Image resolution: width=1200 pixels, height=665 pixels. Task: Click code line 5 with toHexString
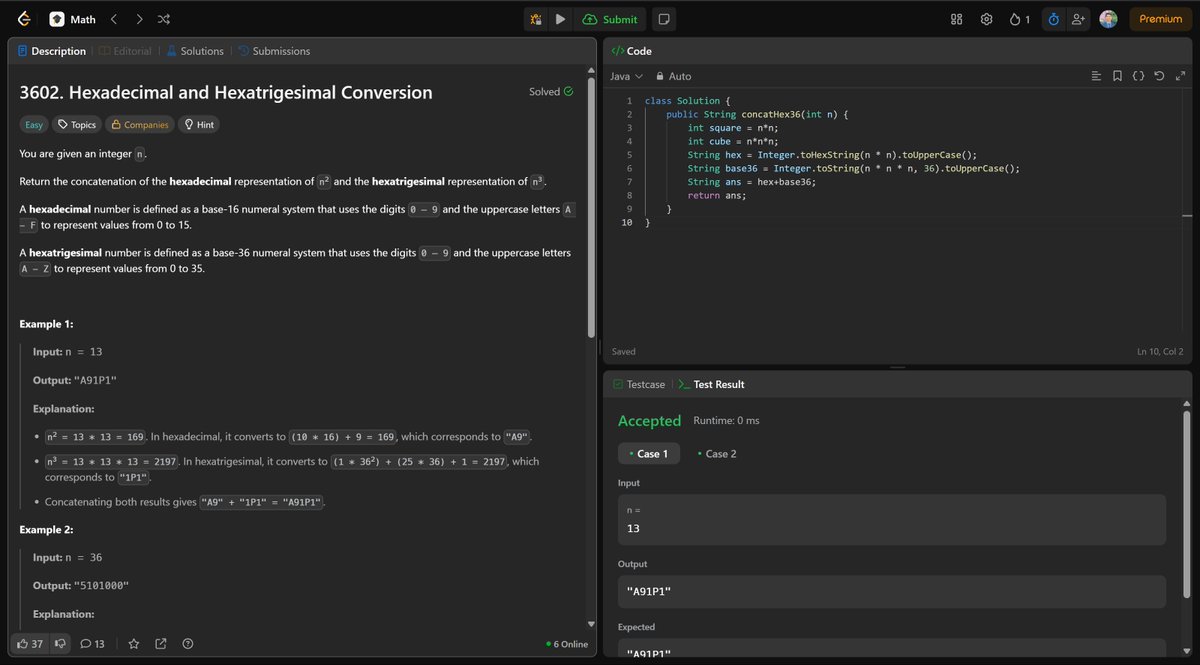[832, 155]
